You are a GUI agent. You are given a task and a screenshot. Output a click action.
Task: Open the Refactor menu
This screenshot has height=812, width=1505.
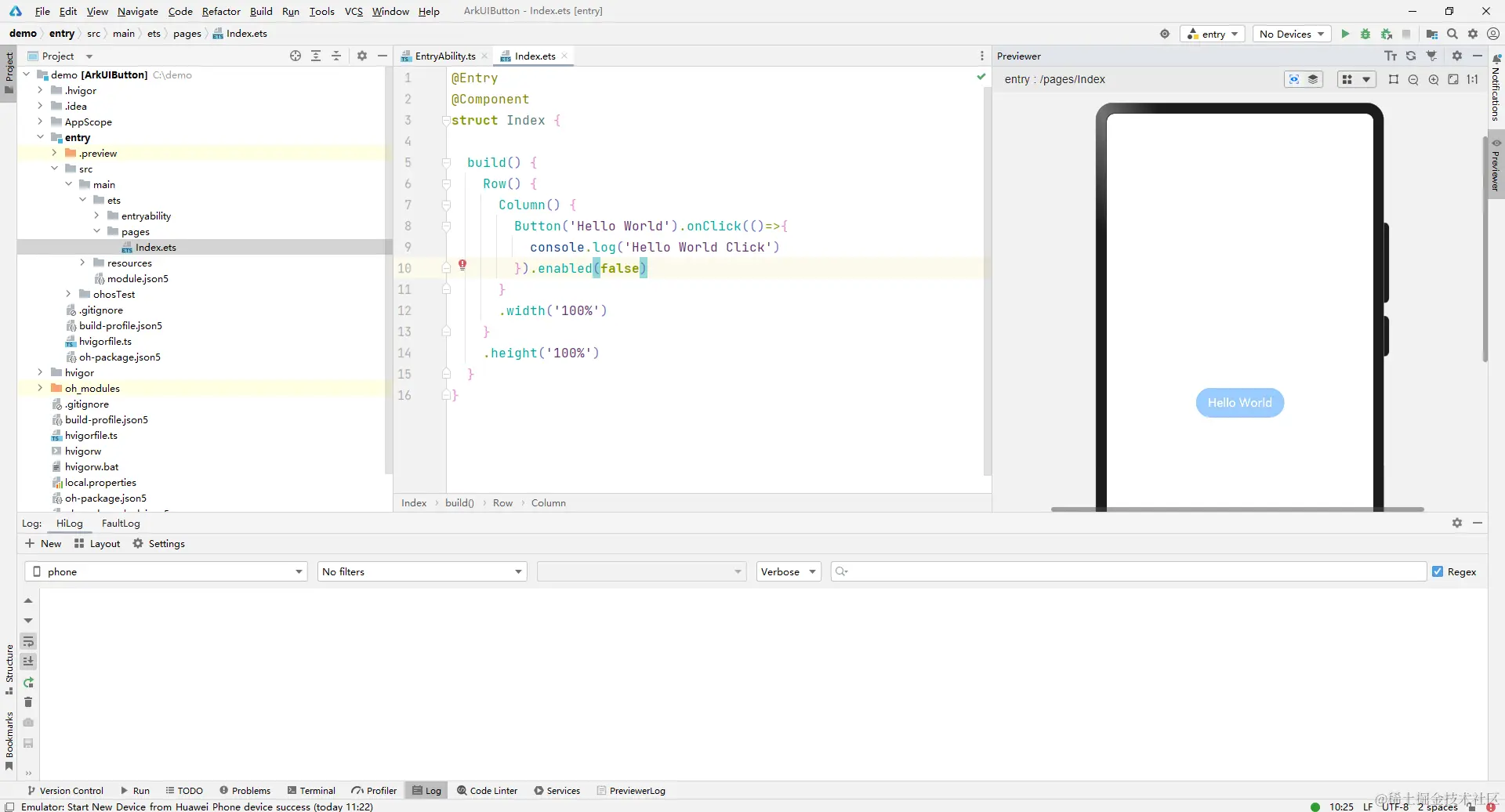pyautogui.click(x=221, y=11)
